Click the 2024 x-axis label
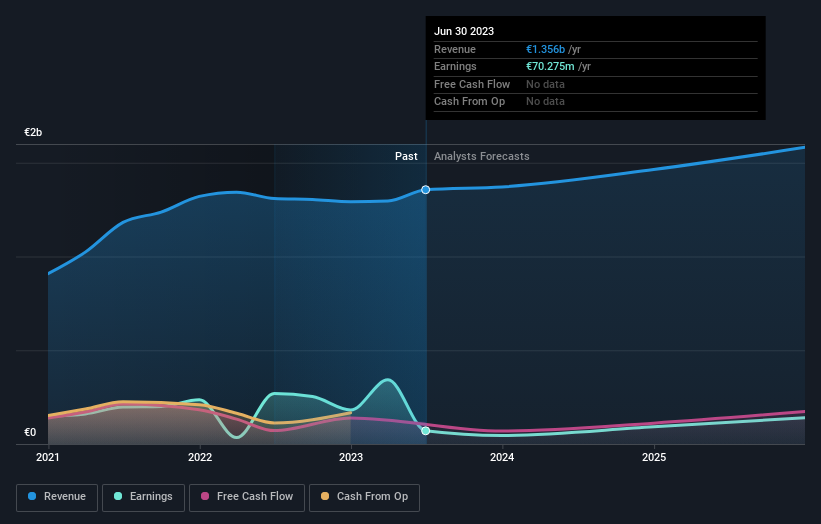Screen dimensions: 821x524 [x=502, y=458]
